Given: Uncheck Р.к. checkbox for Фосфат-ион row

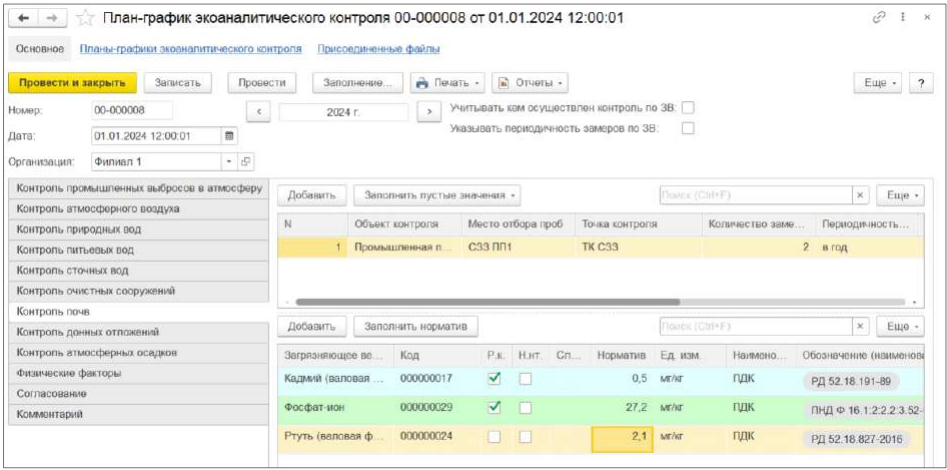Looking at the screenshot, I should click(x=493, y=408).
